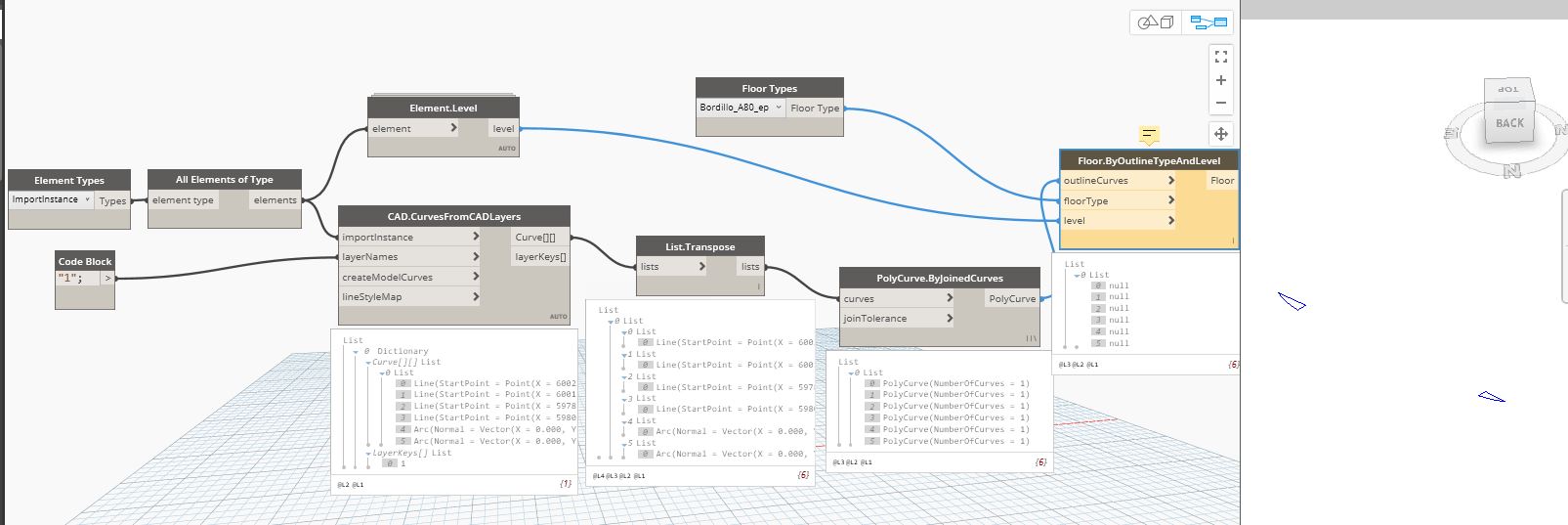Click the createModelCurves port level arrow
1568x525 pixels.
[x=476, y=277]
